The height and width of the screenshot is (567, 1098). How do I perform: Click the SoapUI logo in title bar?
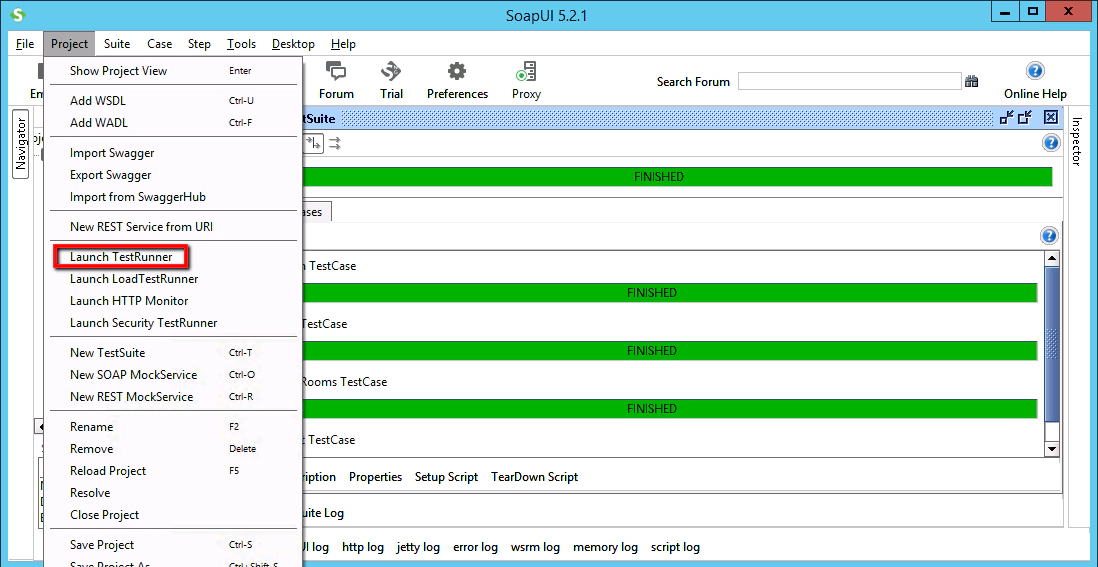(19, 15)
